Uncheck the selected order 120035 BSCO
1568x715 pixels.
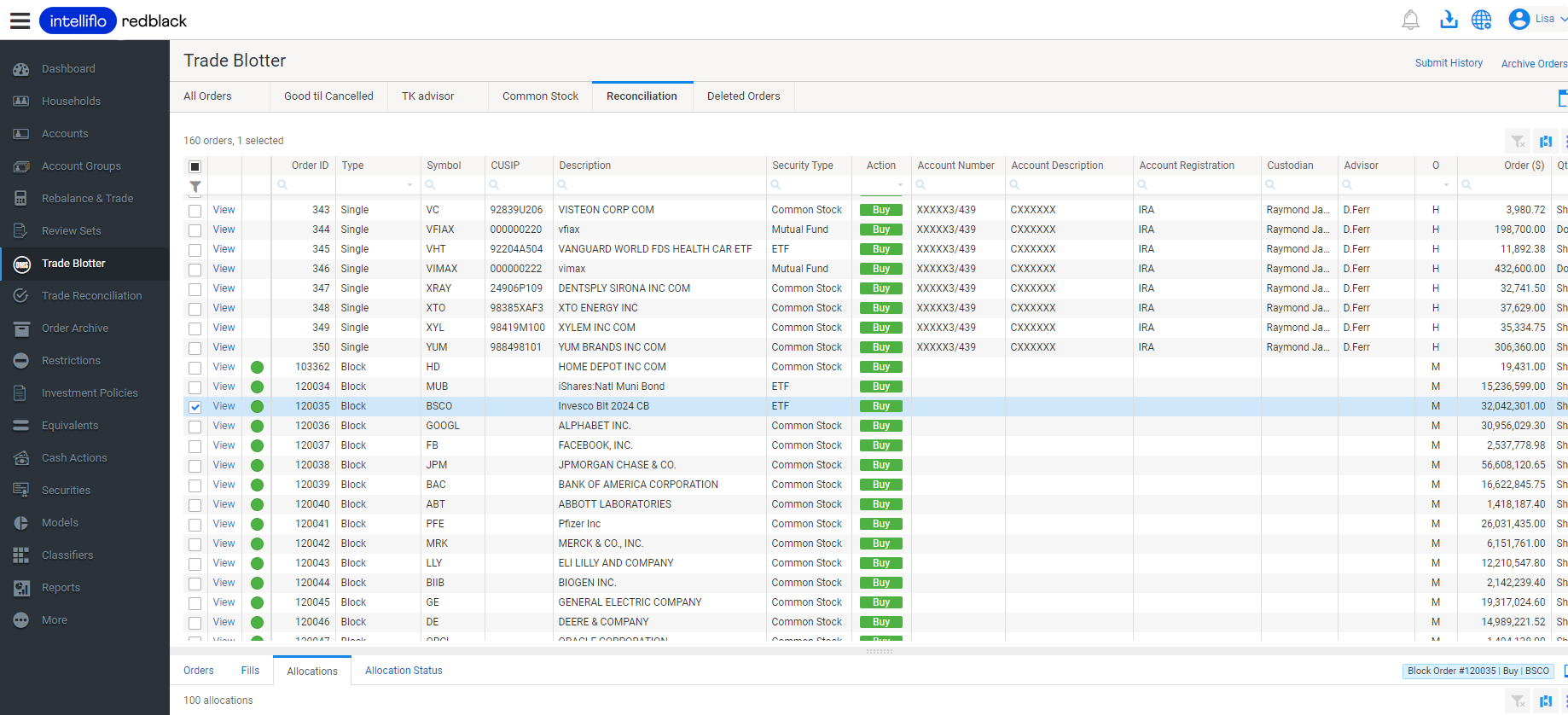pos(195,407)
